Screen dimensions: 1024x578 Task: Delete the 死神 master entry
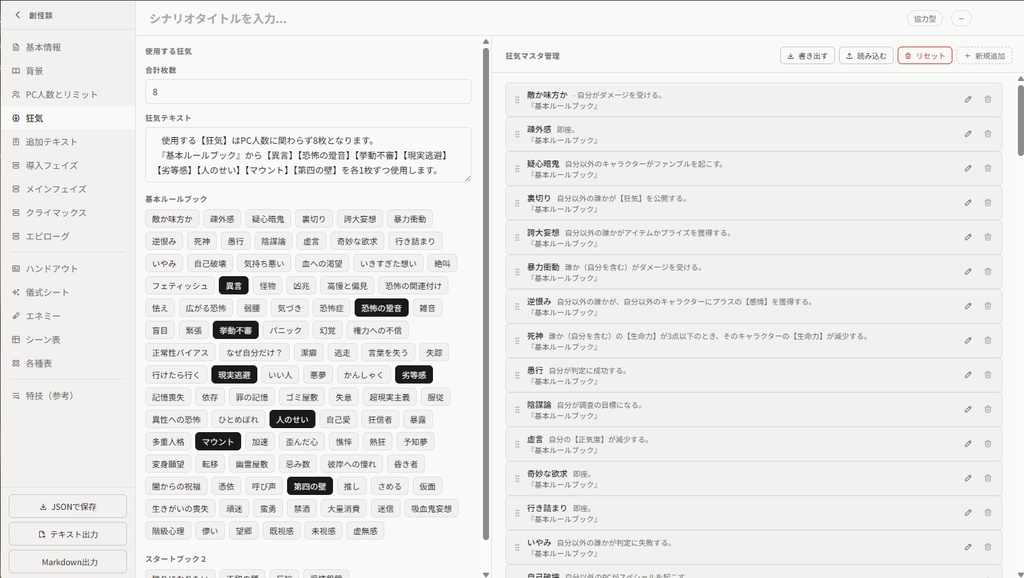click(x=987, y=340)
